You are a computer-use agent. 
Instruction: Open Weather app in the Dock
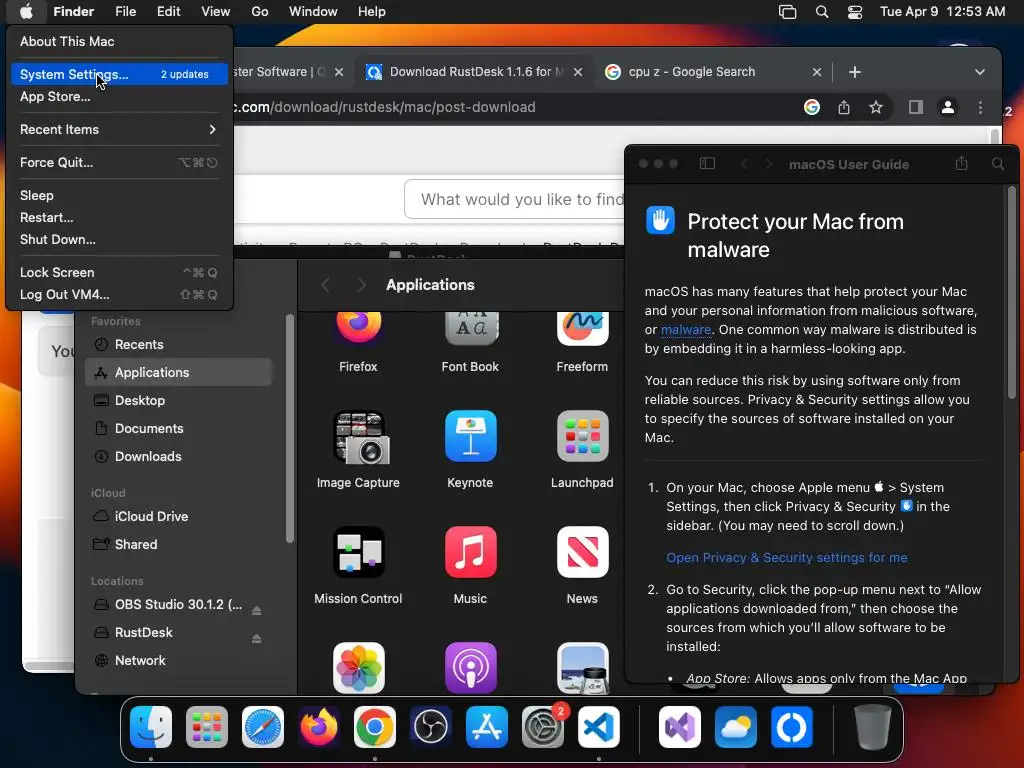[x=736, y=727]
